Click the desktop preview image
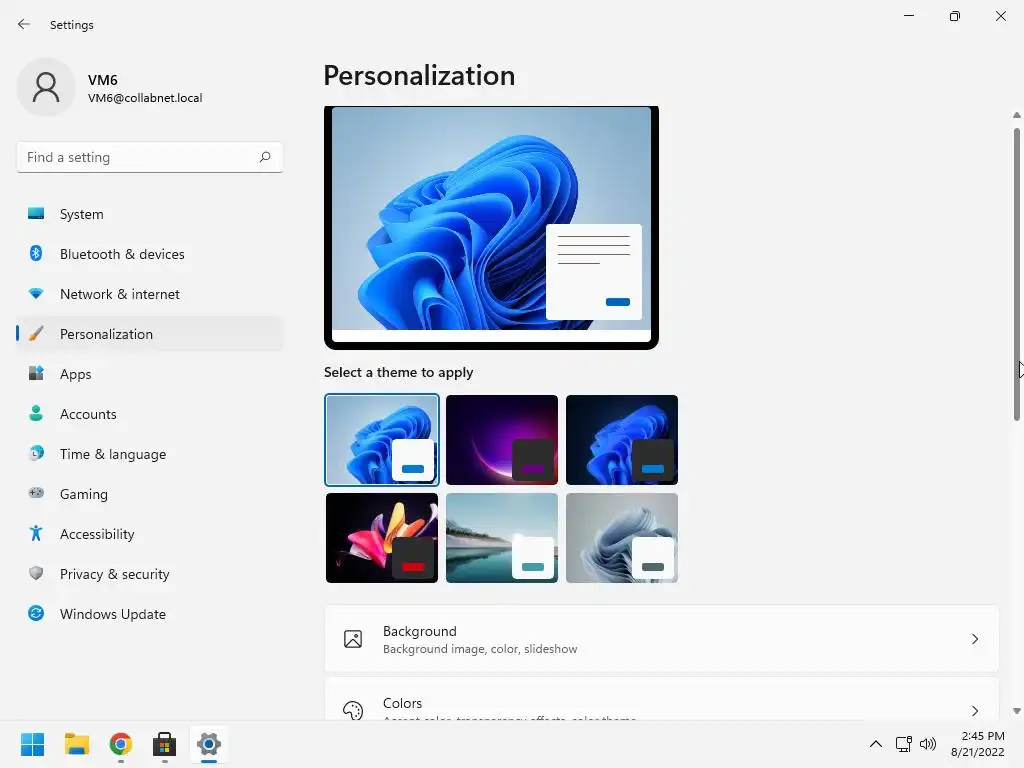This screenshot has height=768, width=1024. 491,227
